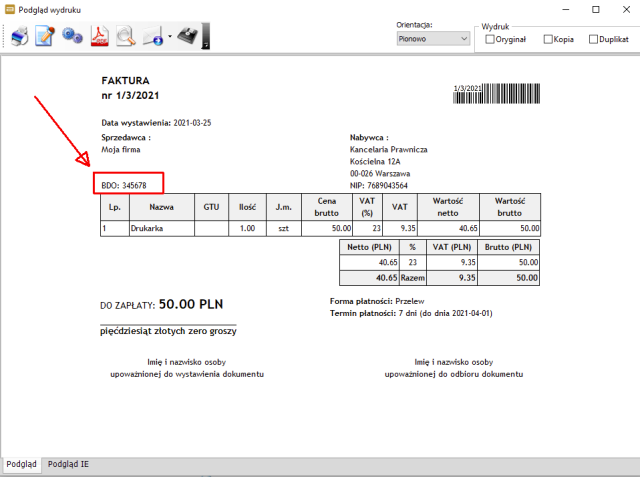Click the Podgląd wydruku window title icon
Screen dimensions: 640x477
(9, 9)
